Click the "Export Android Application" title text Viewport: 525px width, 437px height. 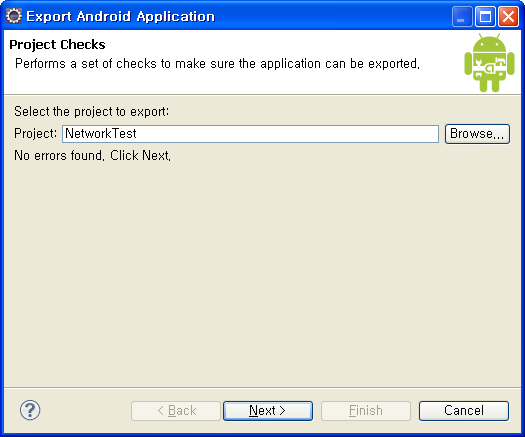[121, 16]
